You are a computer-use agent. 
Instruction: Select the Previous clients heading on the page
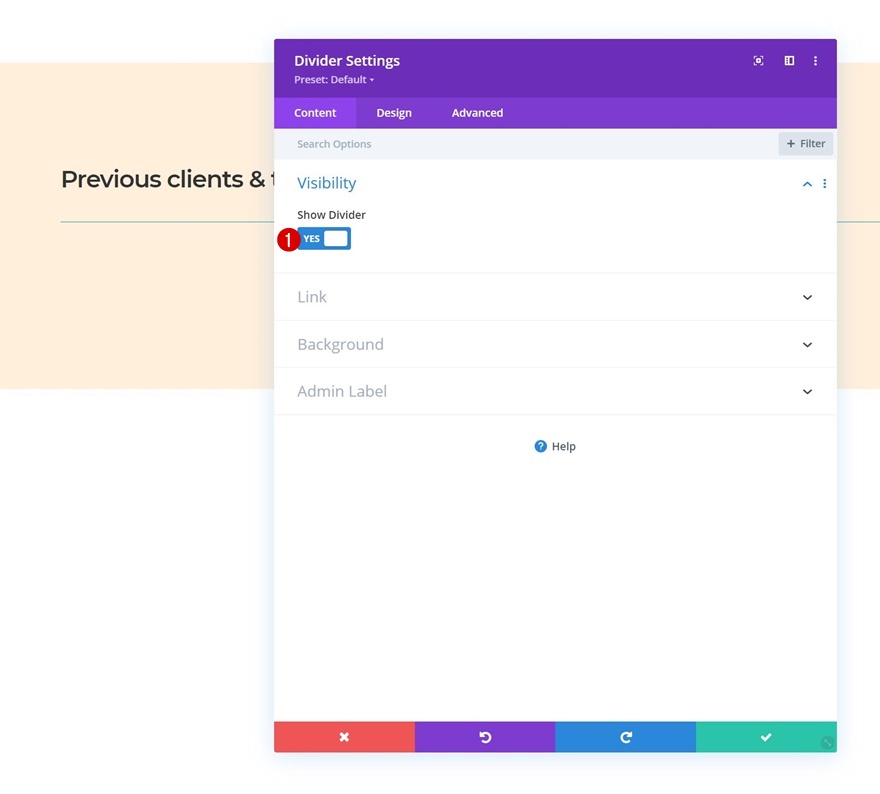coord(167,179)
